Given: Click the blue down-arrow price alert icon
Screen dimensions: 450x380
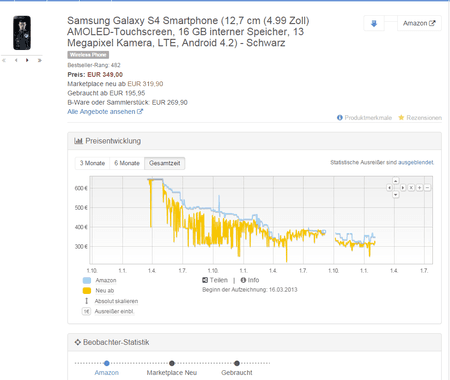Looking at the screenshot, I should pyautogui.click(x=374, y=23).
